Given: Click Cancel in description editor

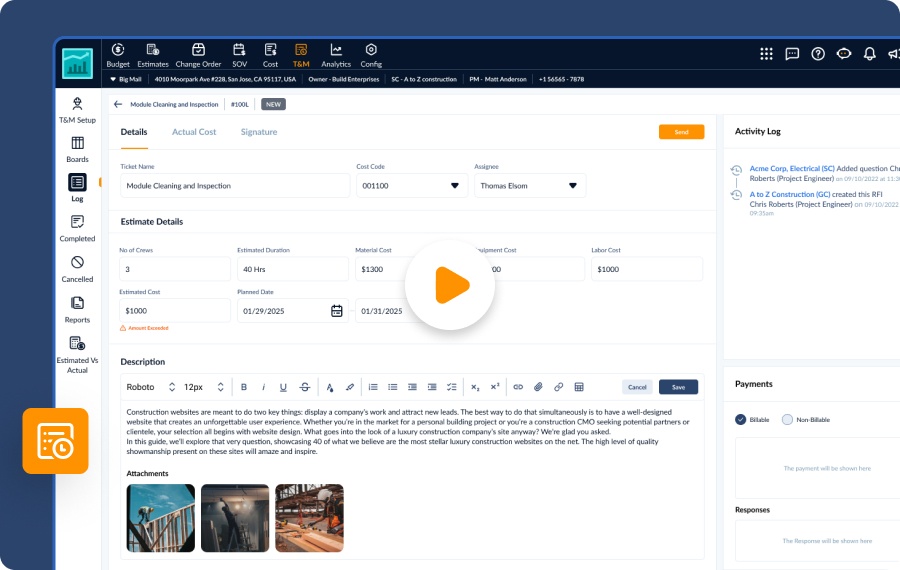Looking at the screenshot, I should [637, 387].
